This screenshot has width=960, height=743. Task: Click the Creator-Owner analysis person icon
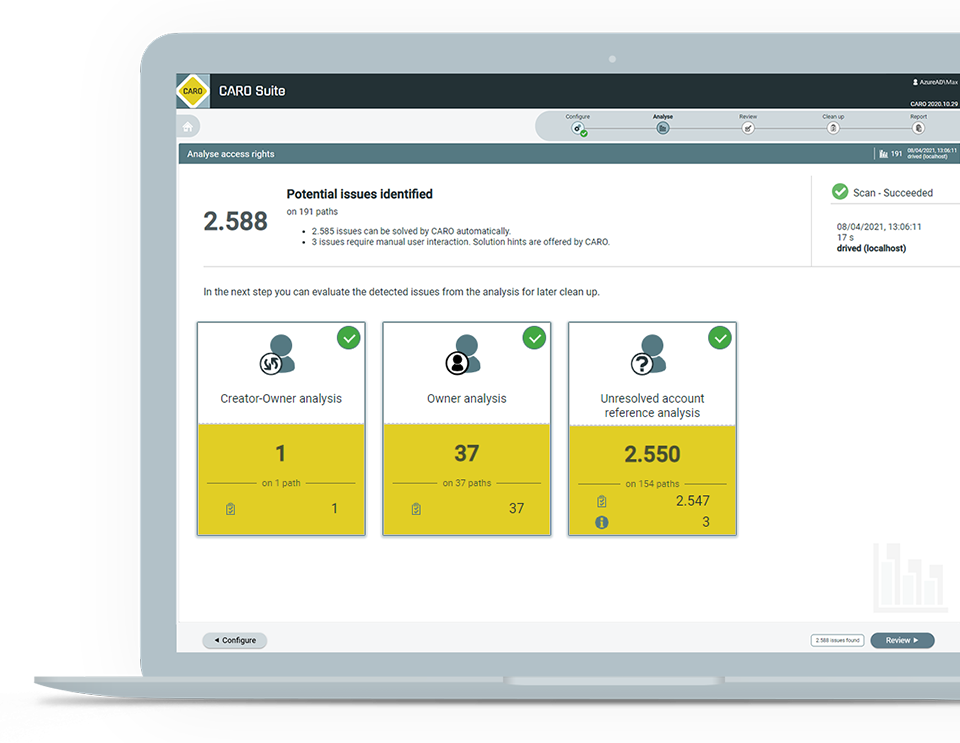[x=278, y=354]
